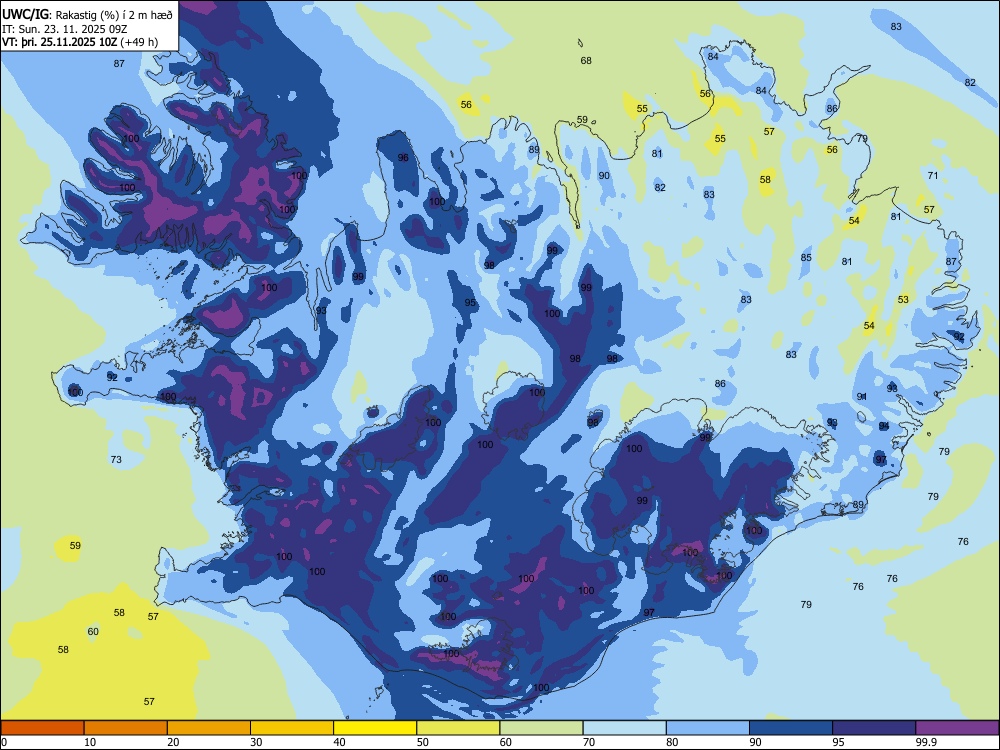
Task: Select the indigo 95–99.9 legend swatch
Action: pyautogui.click(x=874, y=728)
